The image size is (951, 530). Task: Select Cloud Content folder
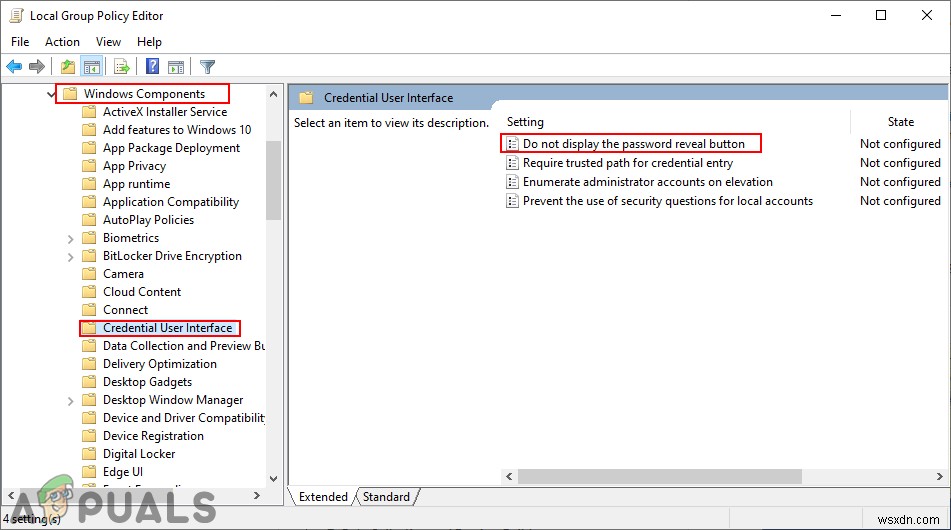click(141, 292)
